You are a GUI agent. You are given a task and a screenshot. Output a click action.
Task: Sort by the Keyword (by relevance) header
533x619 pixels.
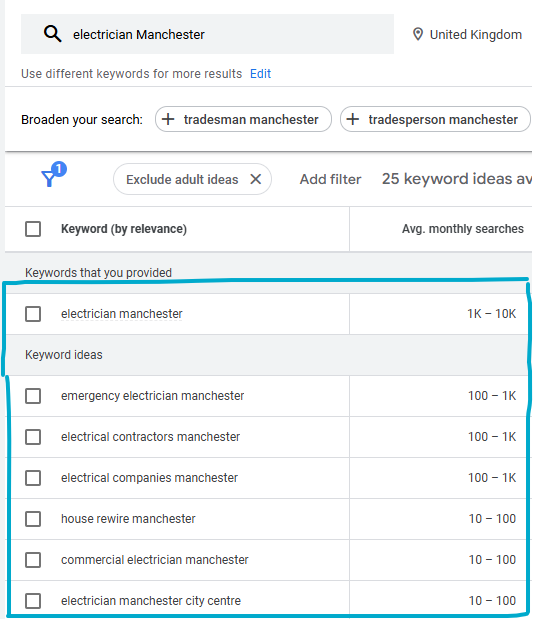(124, 229)
